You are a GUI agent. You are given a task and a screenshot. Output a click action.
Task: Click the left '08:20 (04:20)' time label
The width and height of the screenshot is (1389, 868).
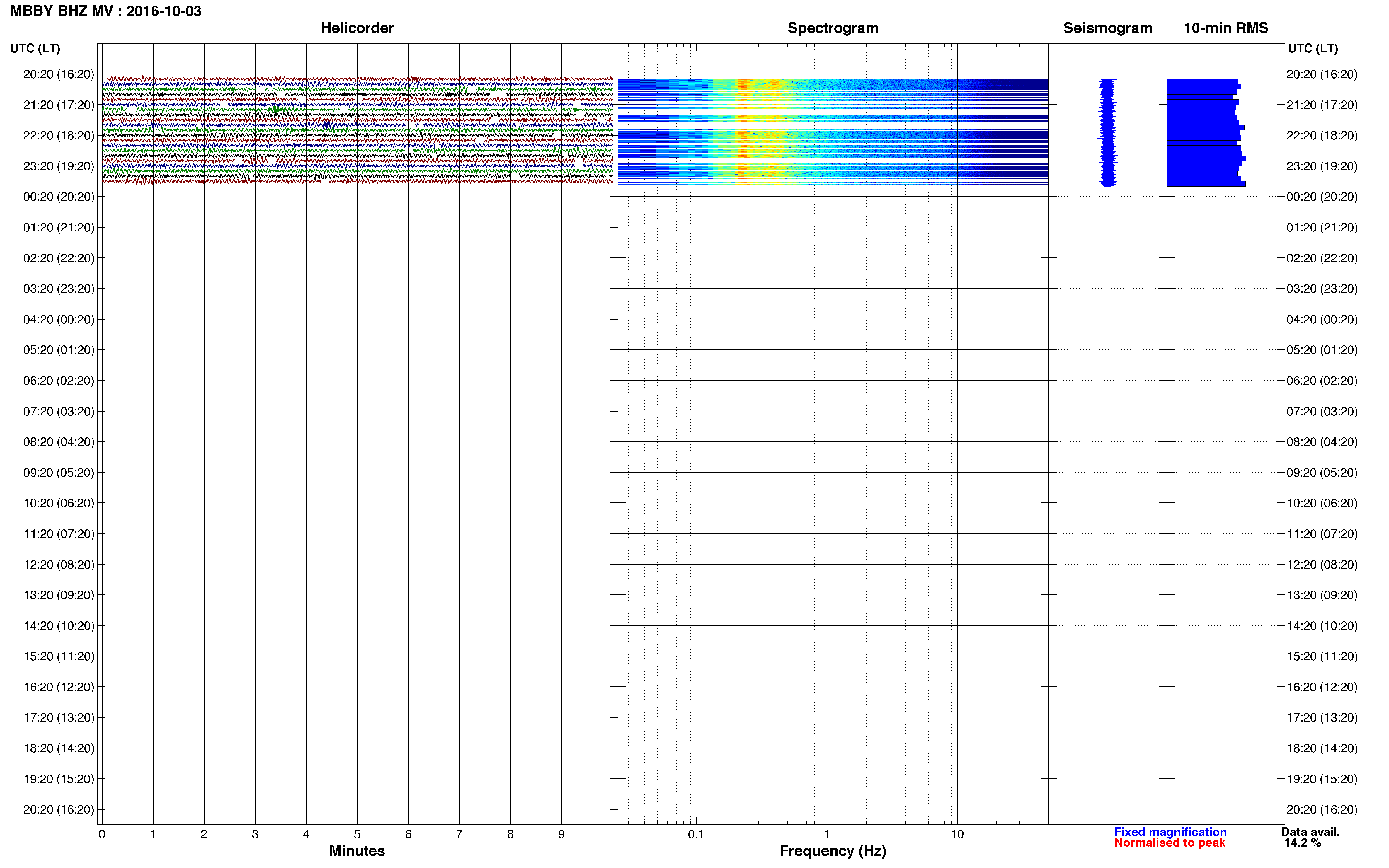point(59,441)
